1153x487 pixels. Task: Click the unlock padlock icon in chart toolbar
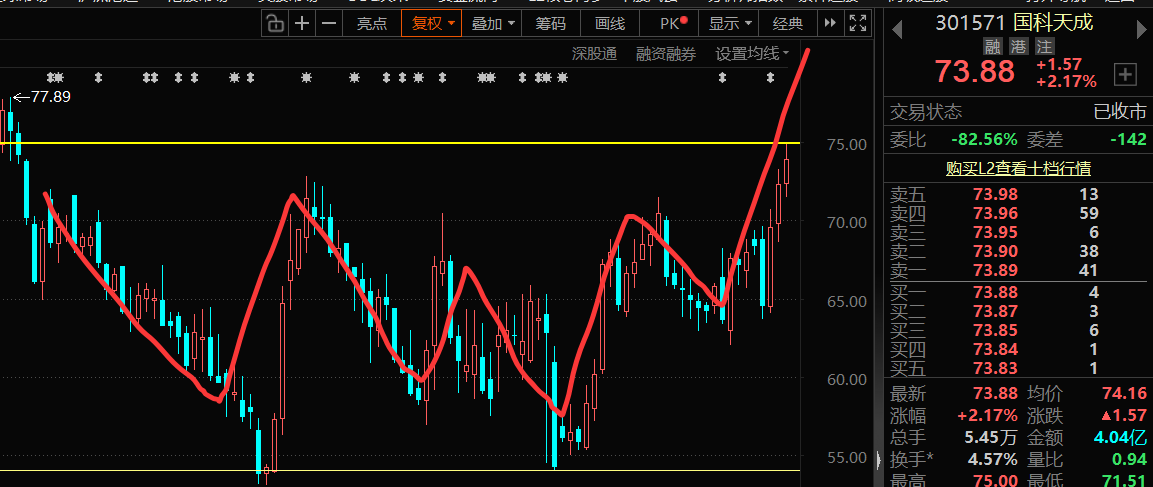[274, 24]
